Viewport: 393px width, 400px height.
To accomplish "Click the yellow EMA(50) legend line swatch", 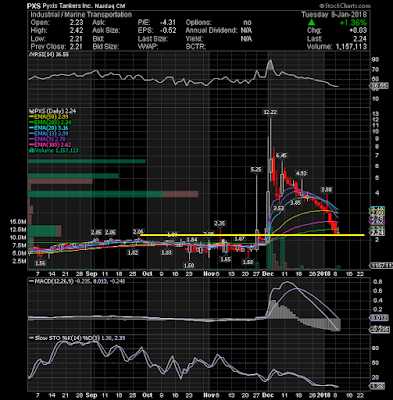I will coord(31,117).
